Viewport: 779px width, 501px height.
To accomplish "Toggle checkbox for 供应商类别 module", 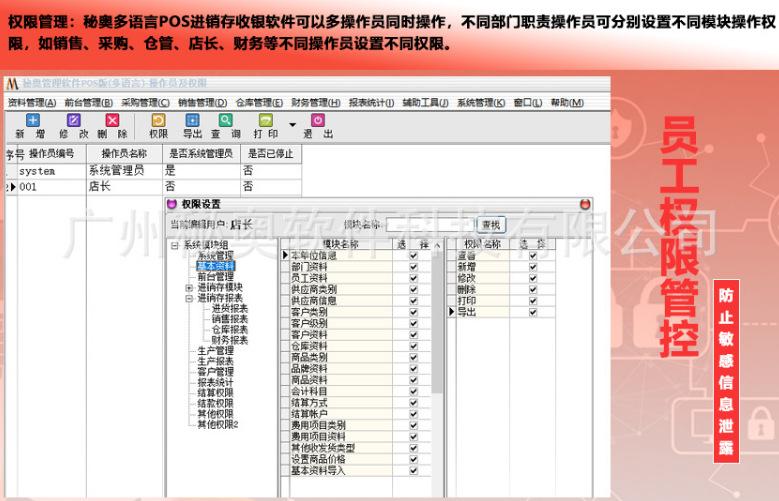I will pos(413,289).
